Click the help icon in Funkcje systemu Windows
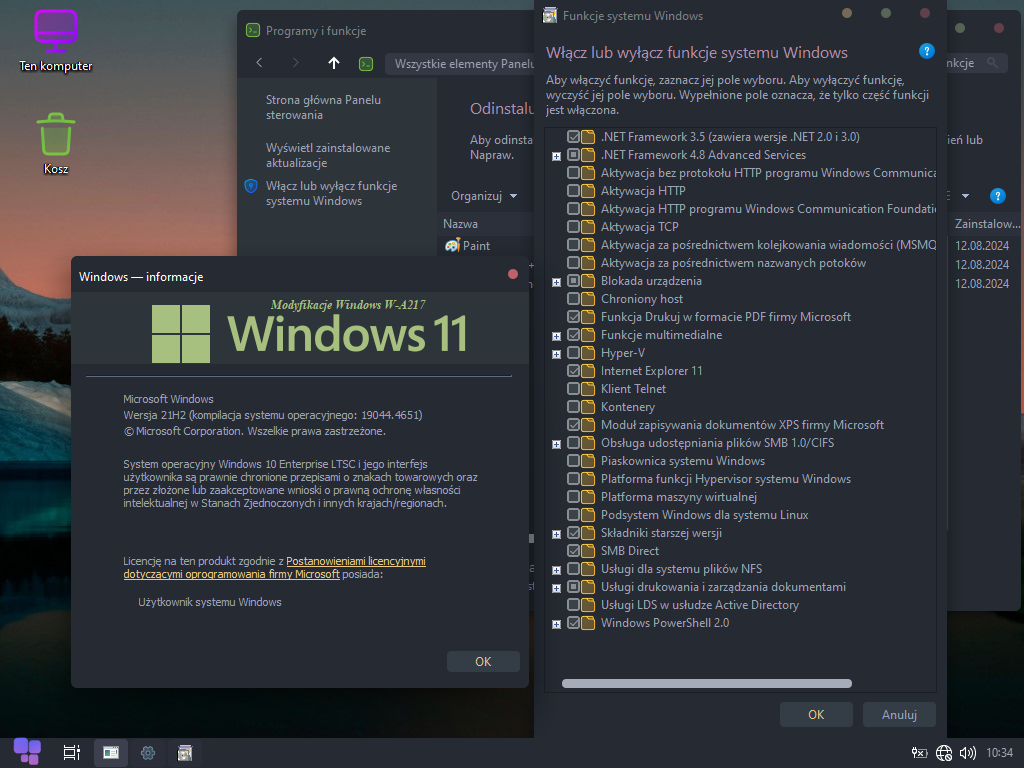The image size is (1024, 768). [x=926, y=52]
